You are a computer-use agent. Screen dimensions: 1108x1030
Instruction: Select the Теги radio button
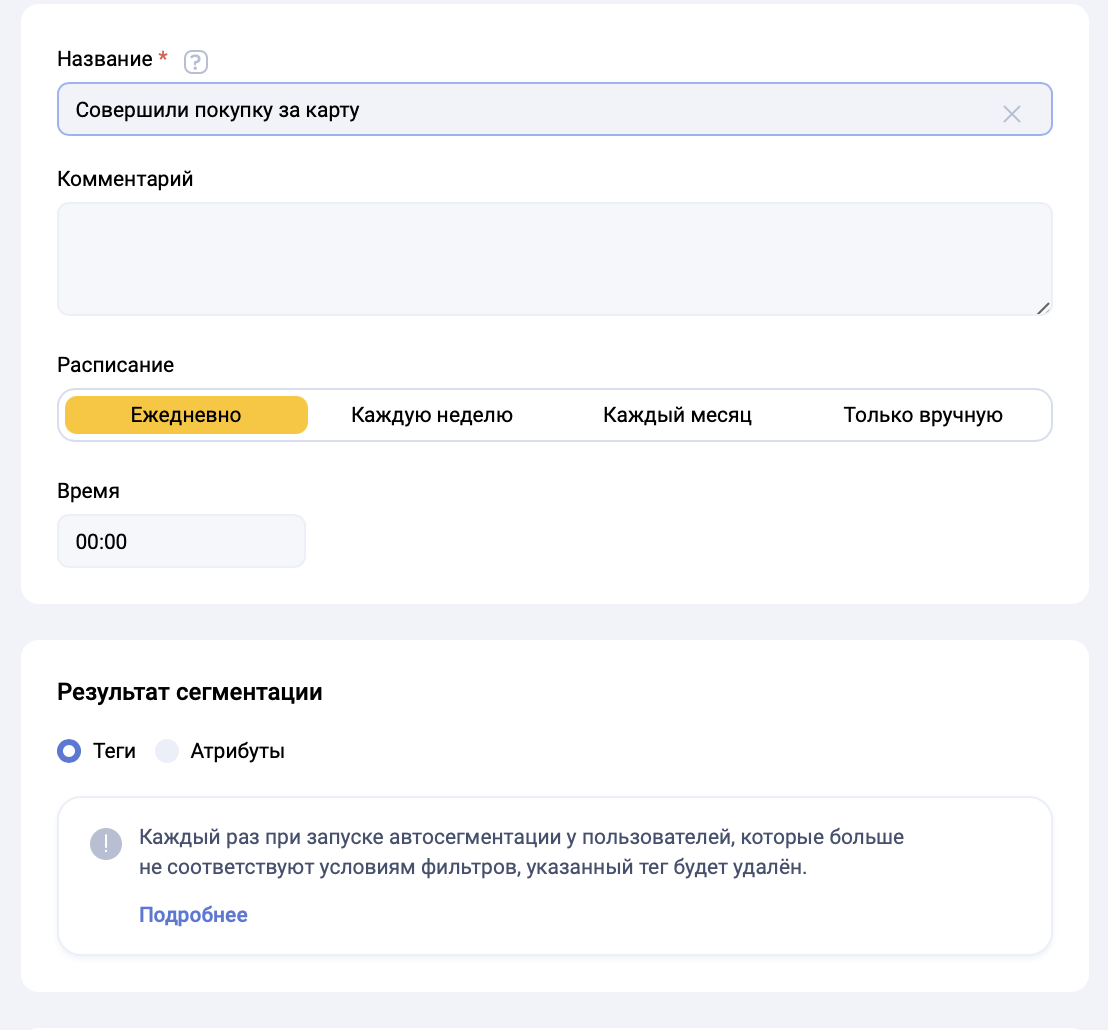(69, 751)
